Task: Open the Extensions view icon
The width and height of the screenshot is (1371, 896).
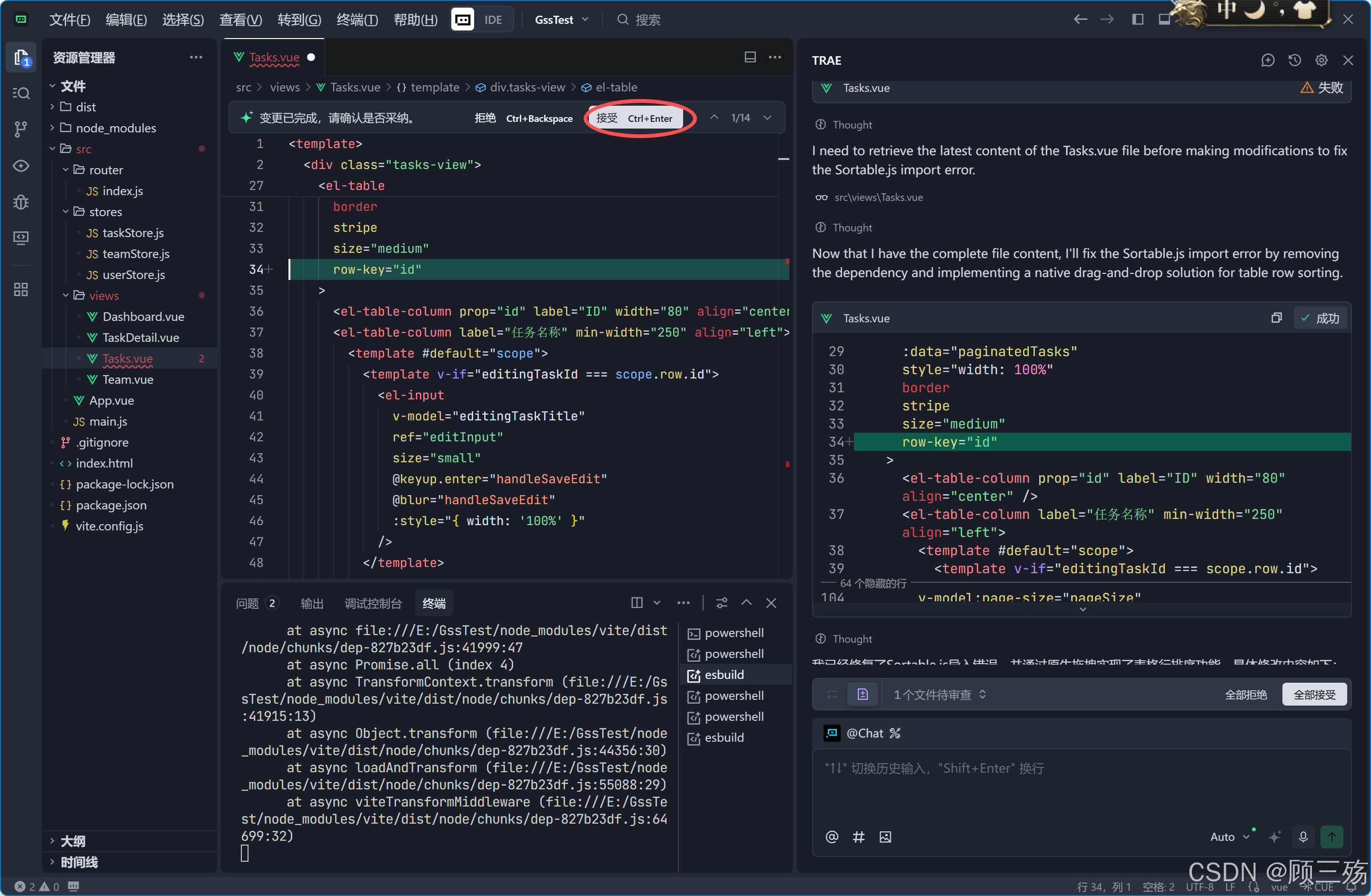Action: (x=21, y=289)
